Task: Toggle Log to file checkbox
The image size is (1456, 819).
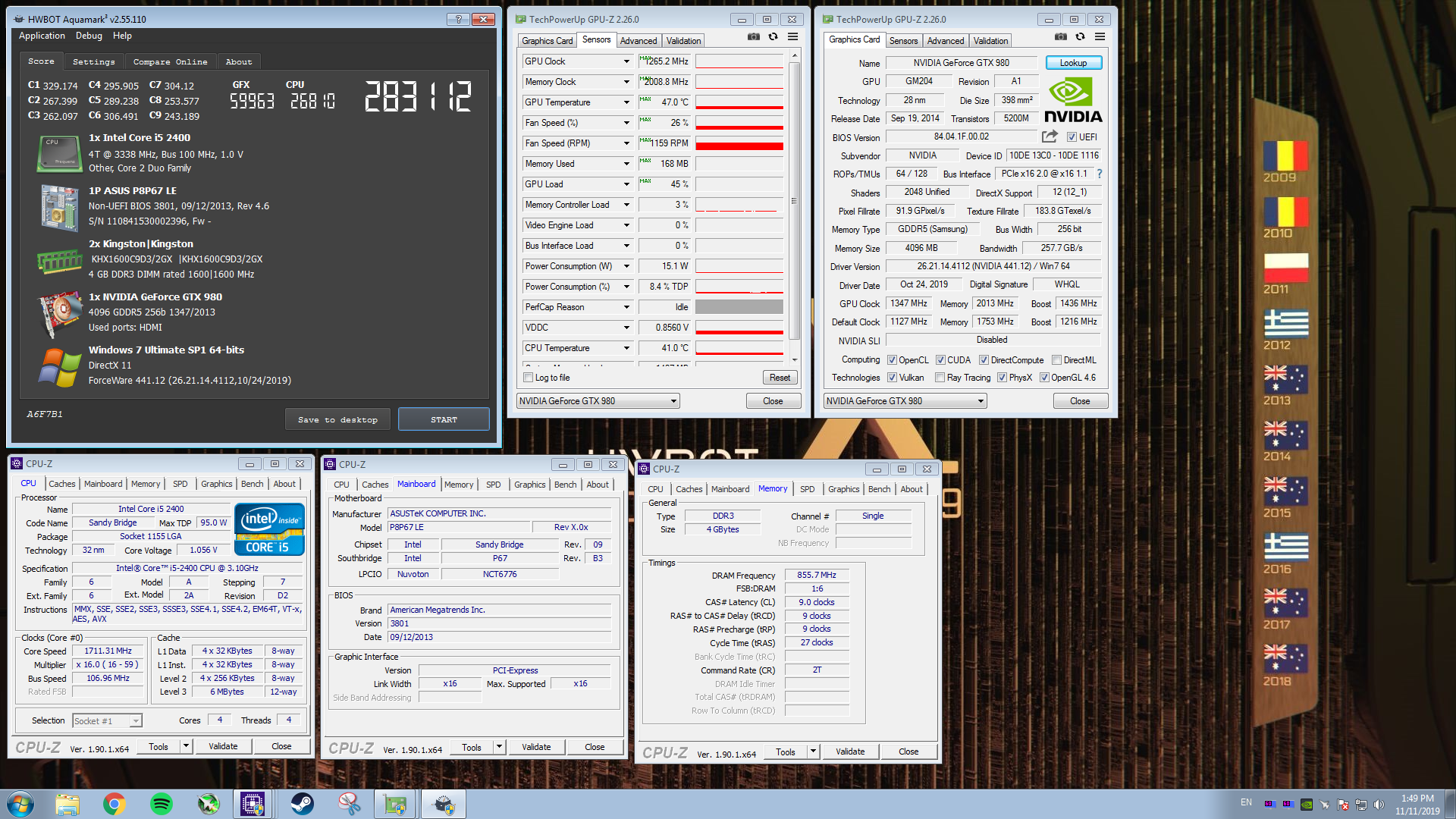Action: [x=529, y=378]
